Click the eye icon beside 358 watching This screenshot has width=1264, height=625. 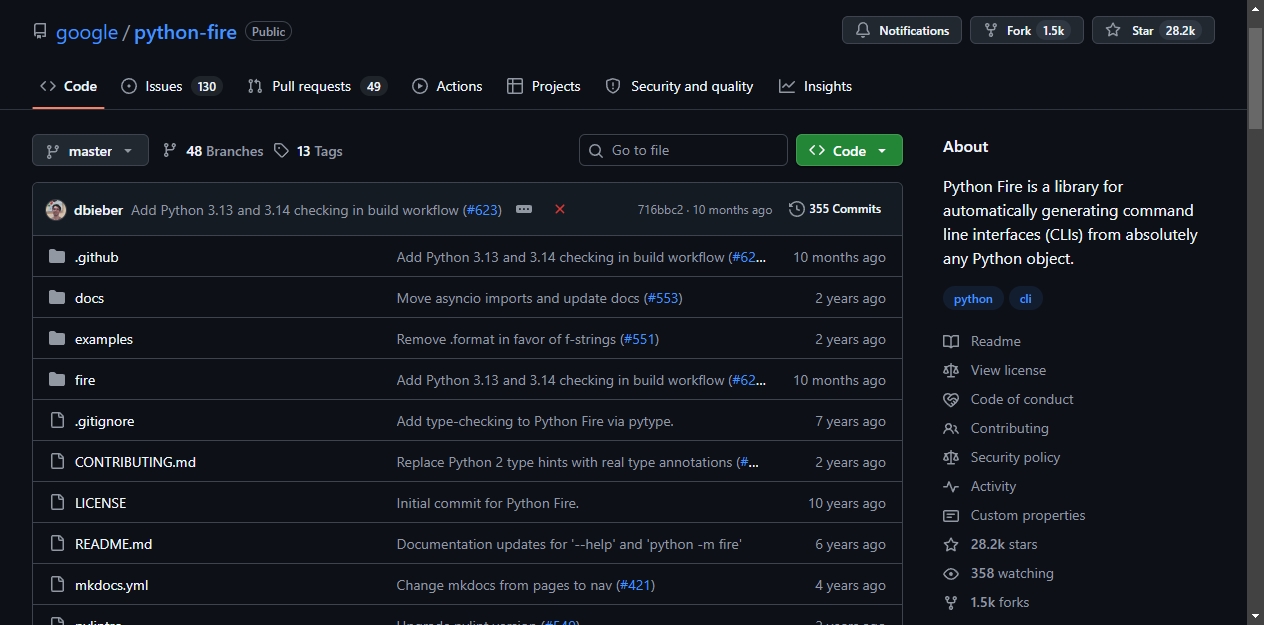pos(951,573)
